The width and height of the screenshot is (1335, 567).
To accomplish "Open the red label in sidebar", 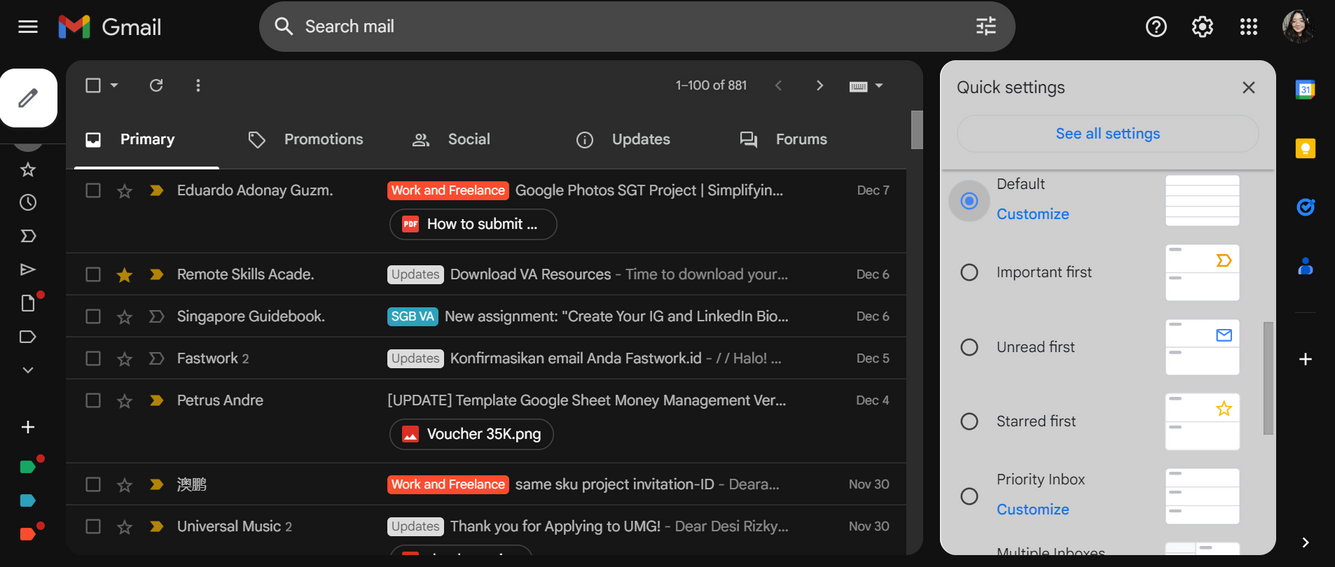I will pyautogui.click(x=28, y=533).
